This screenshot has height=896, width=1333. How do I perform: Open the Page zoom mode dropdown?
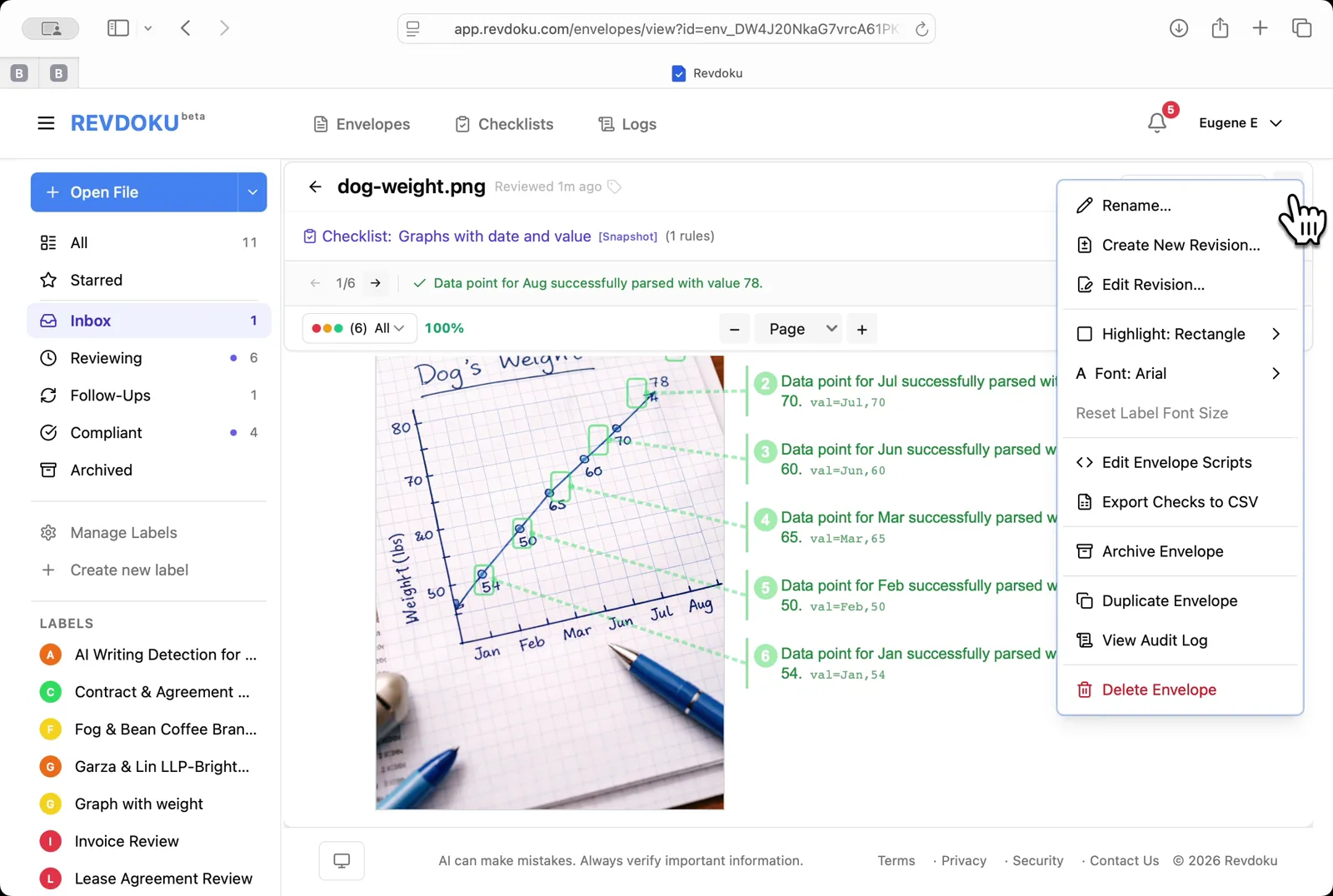pyautogui.click(x=801, y=329)
